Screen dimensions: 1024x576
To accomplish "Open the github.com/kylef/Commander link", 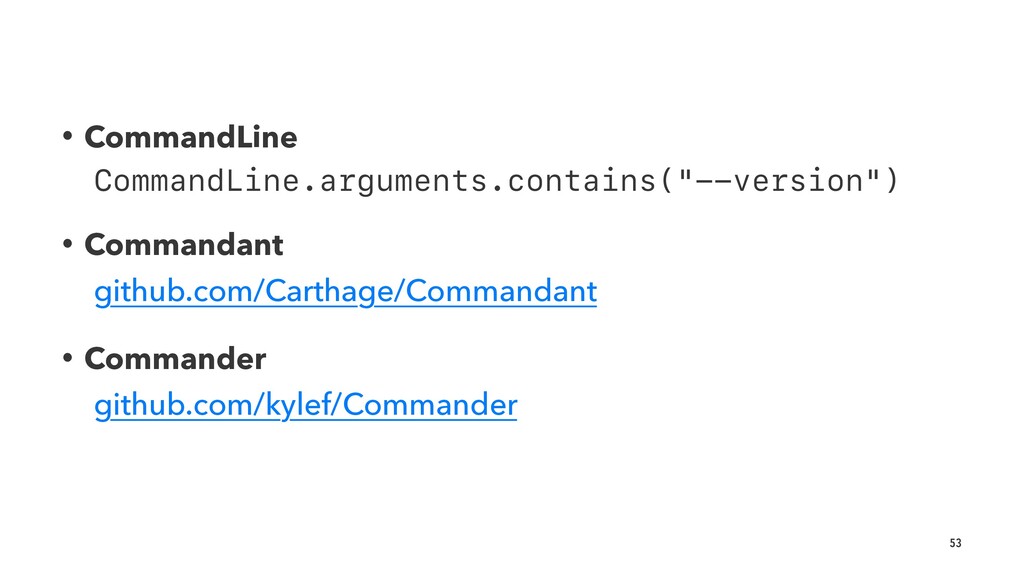I will pyautogui.click(x=306, y=405).
